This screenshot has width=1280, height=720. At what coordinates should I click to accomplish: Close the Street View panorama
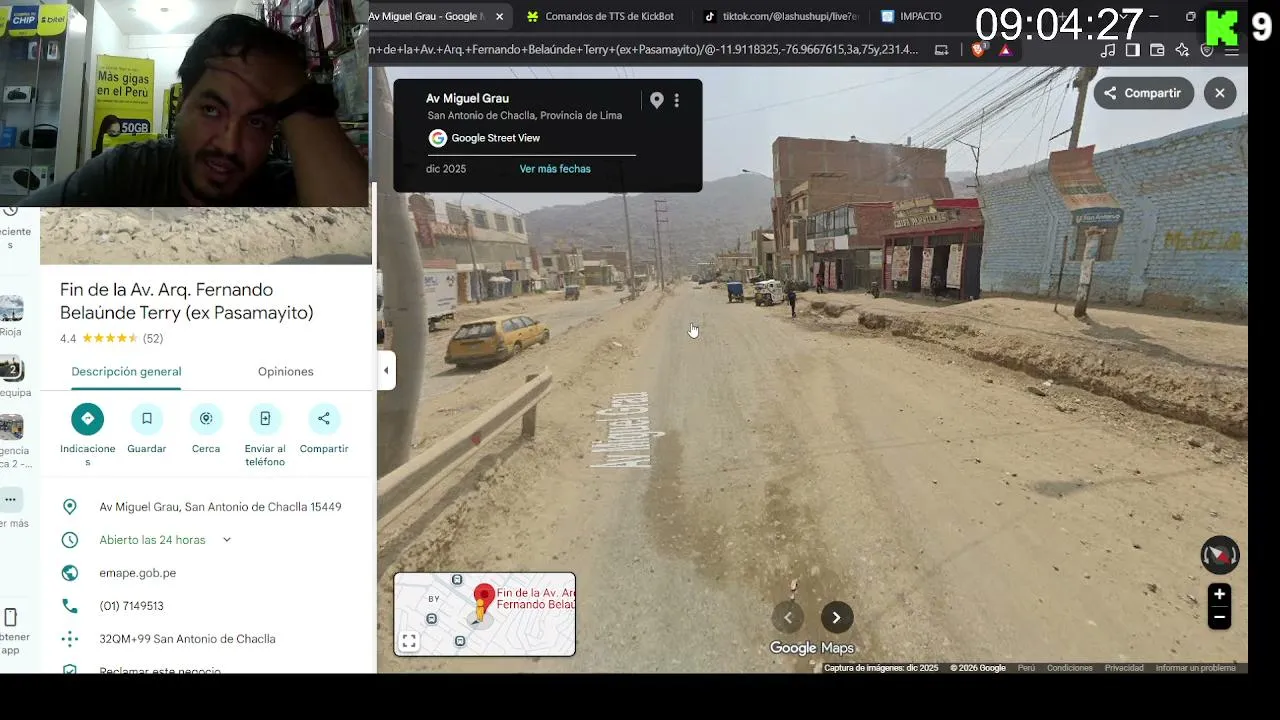click(x=1220, y=93)
